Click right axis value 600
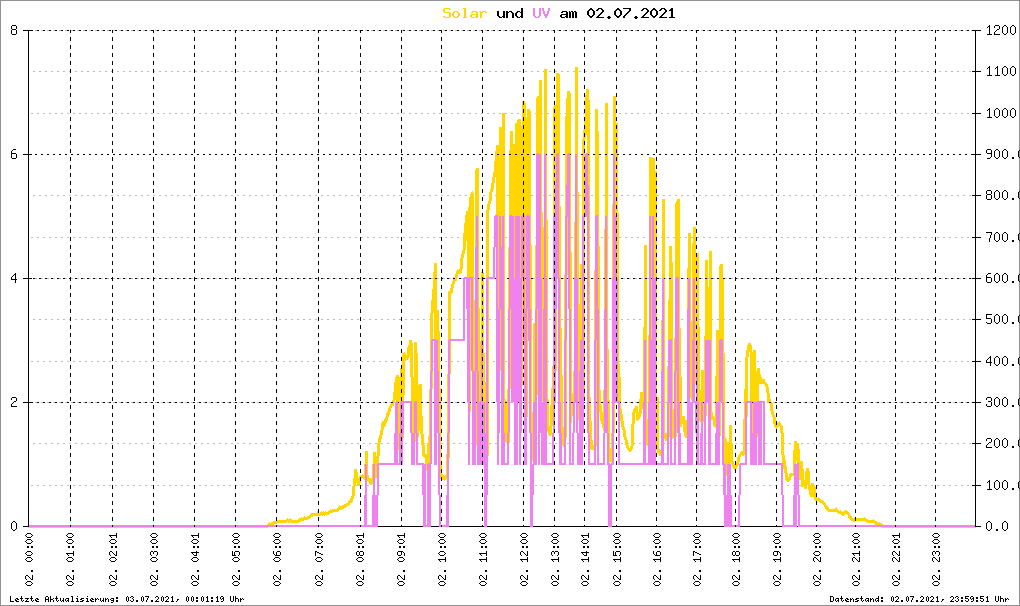Image resolution: width=1020 pixels, height=606 pixels. click(1002, 278)
